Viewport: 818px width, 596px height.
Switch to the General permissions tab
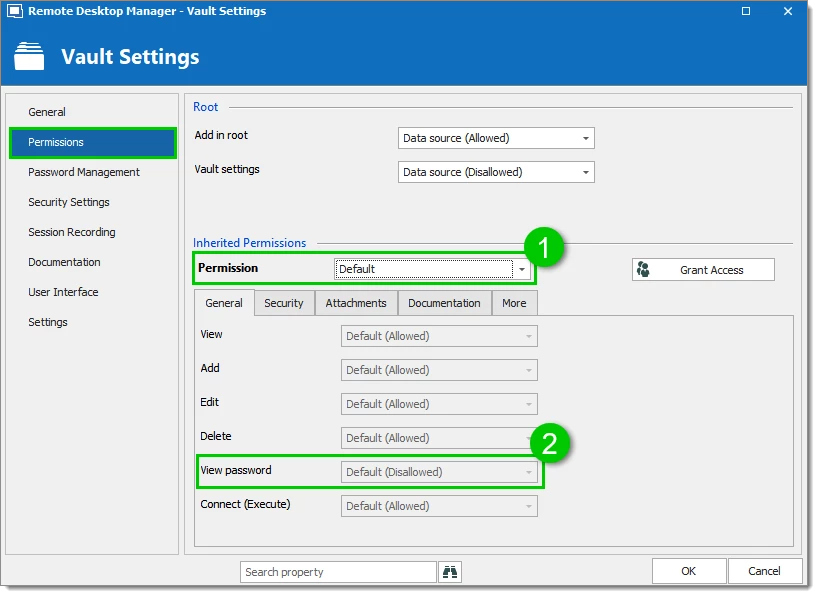coord(224,303)
